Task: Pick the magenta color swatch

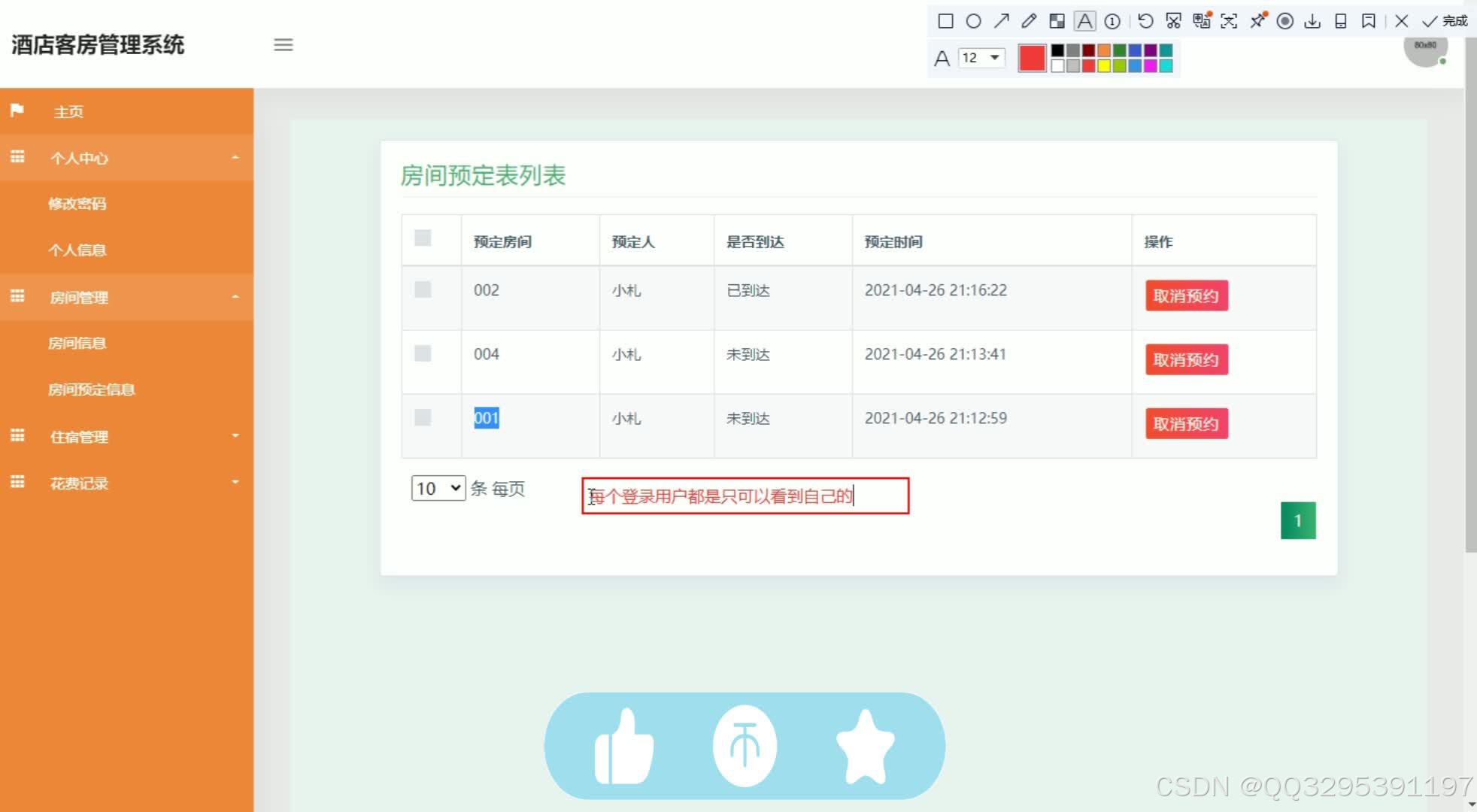Action: pos(1150,66)
